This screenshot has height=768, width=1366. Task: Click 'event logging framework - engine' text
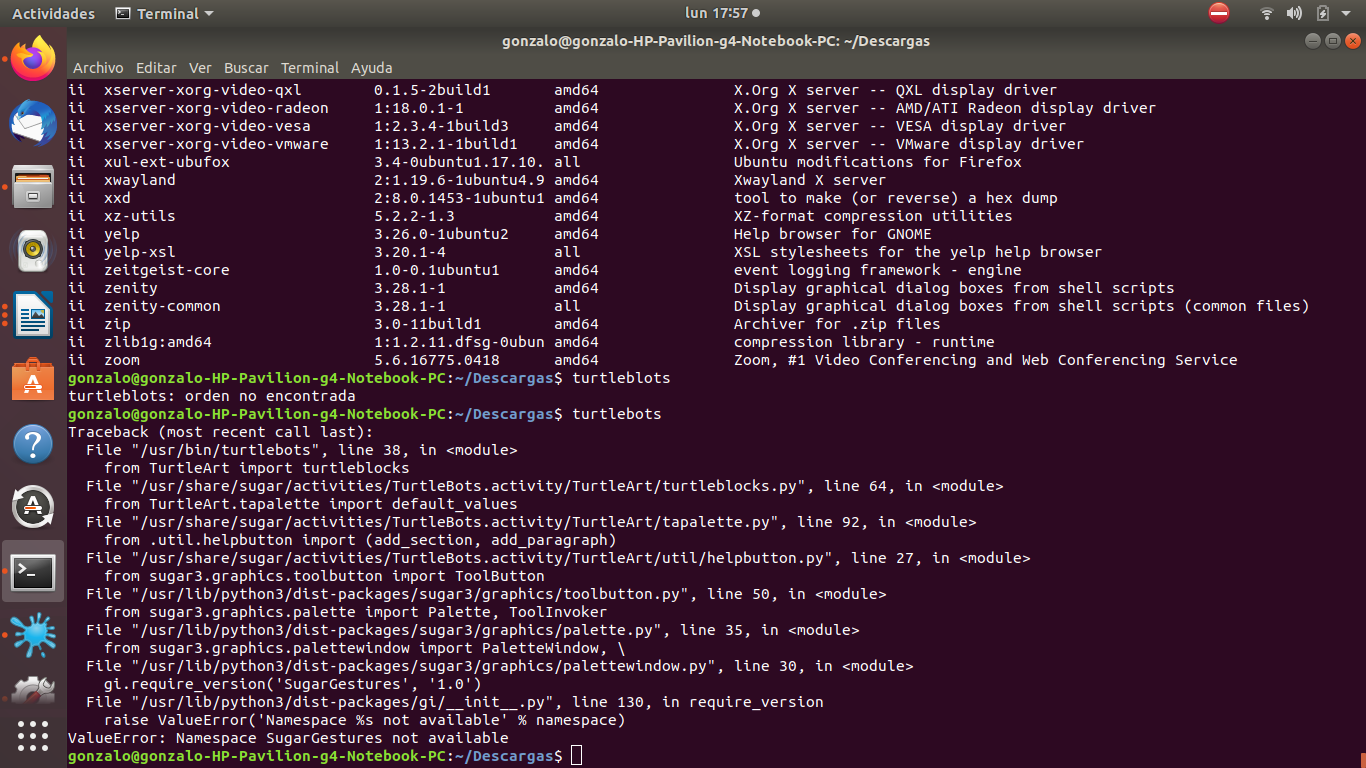pyautogui.click(x=877, y=270)
